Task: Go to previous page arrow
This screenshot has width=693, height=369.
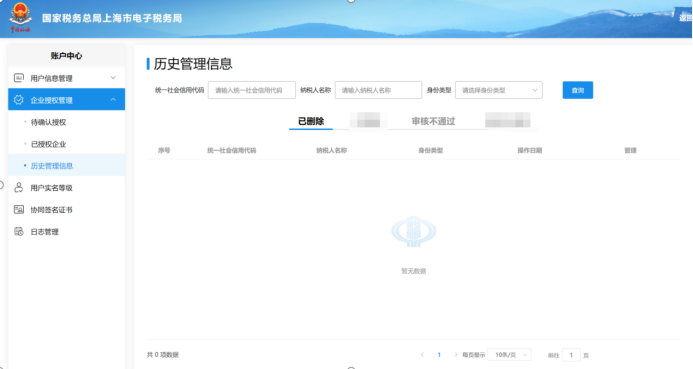Action: click(422, 354)
